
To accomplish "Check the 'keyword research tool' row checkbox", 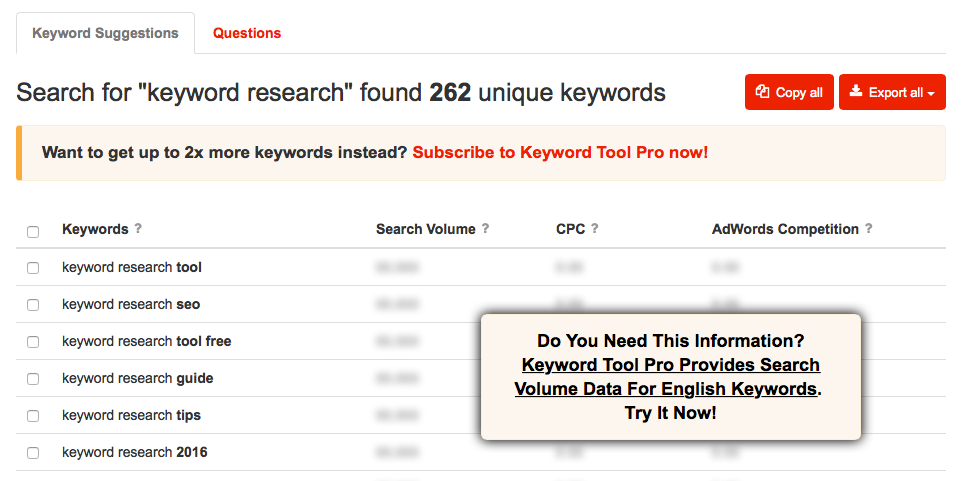I will (33, 268).
